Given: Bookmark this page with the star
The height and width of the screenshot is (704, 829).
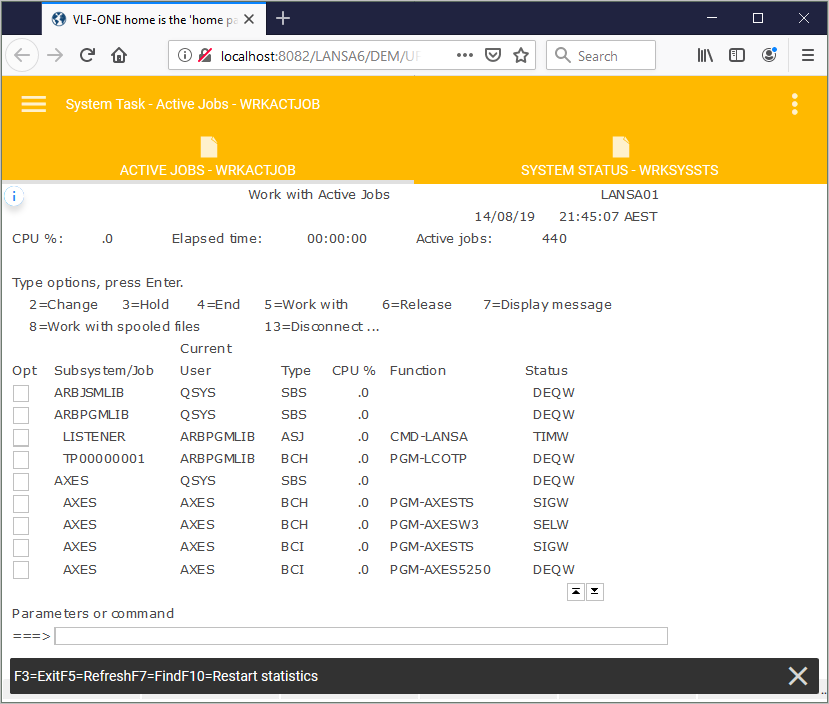Looking at the screenshot, I should pyautogui.click(x=520, y=56).
